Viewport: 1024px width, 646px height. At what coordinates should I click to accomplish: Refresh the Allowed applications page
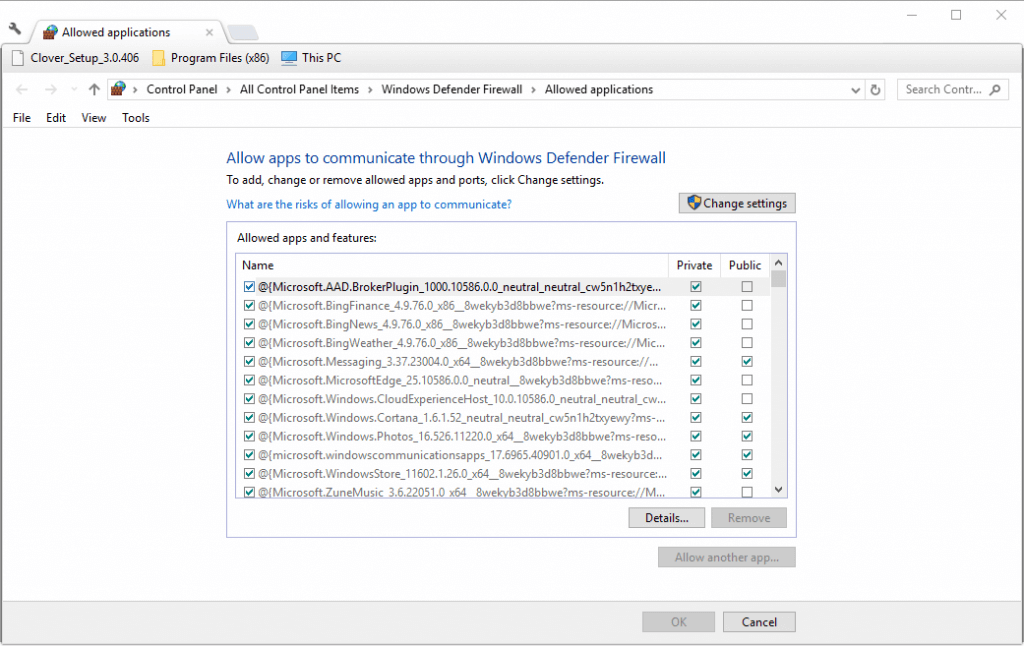[x=876, y=89]
